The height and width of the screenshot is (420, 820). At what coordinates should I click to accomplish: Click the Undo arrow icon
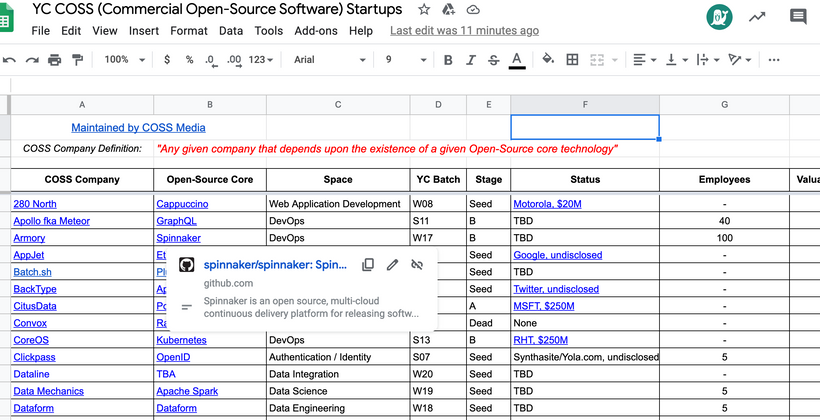[x=9, y=60]
